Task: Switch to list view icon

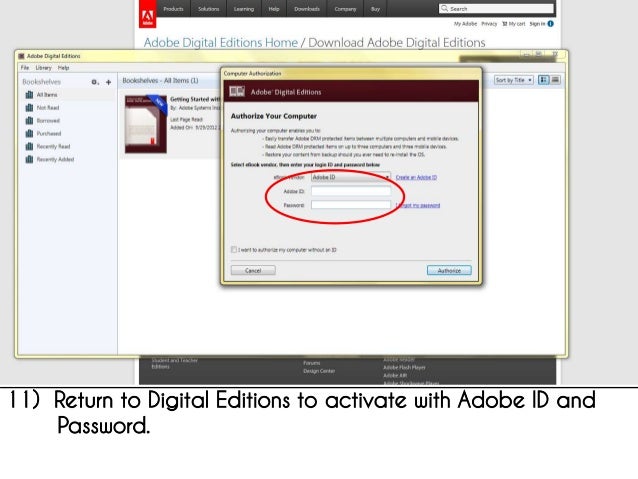Action: (x=555, y=80)
